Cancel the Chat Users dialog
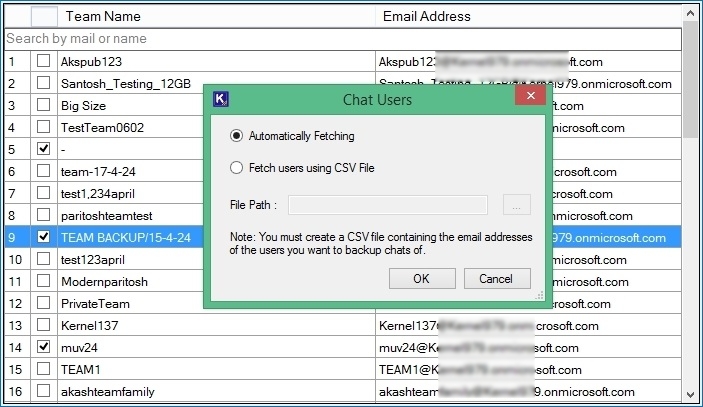This screenshot has height=407, width=703. point(497,279)
